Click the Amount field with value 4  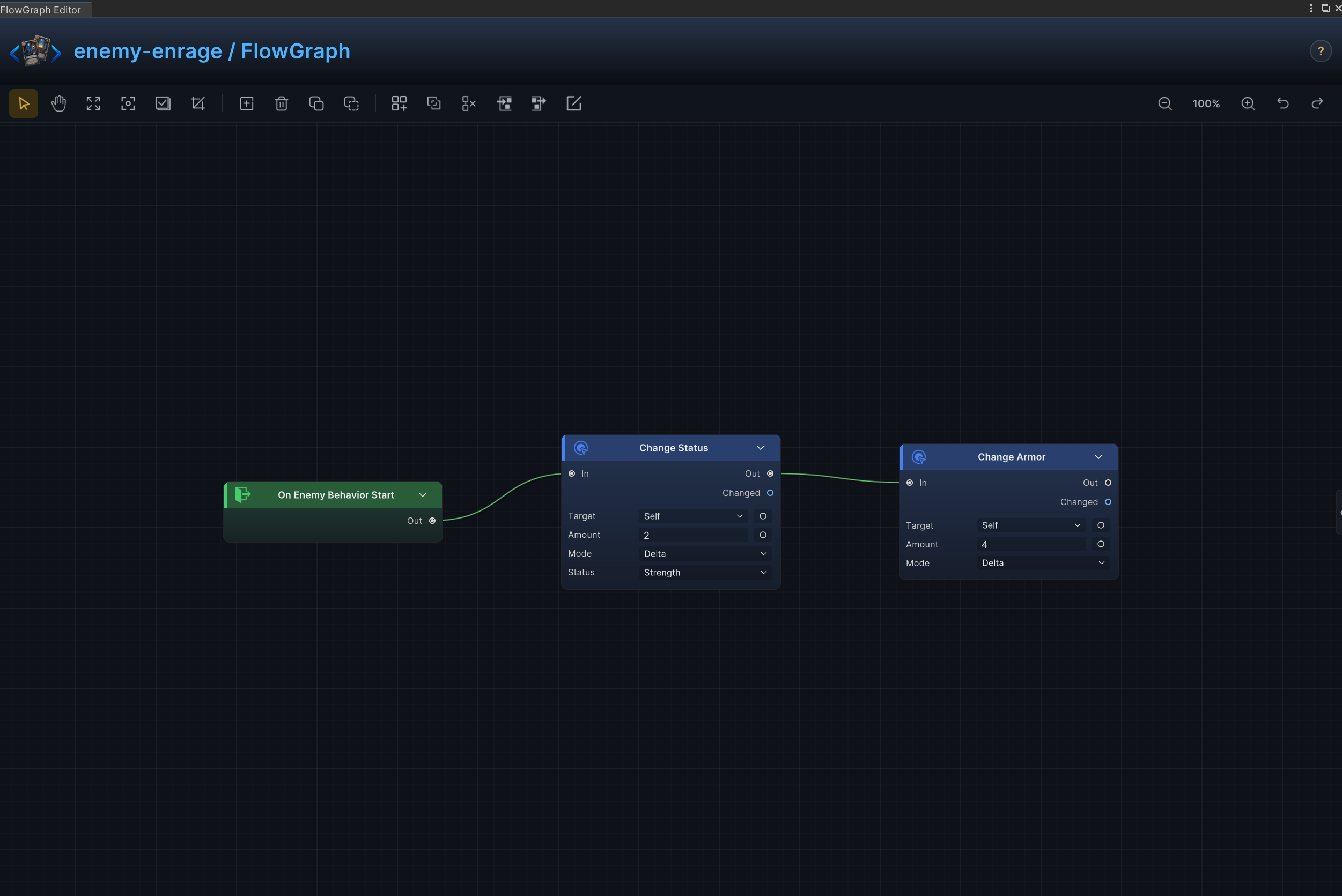[x=1031, y=544]
